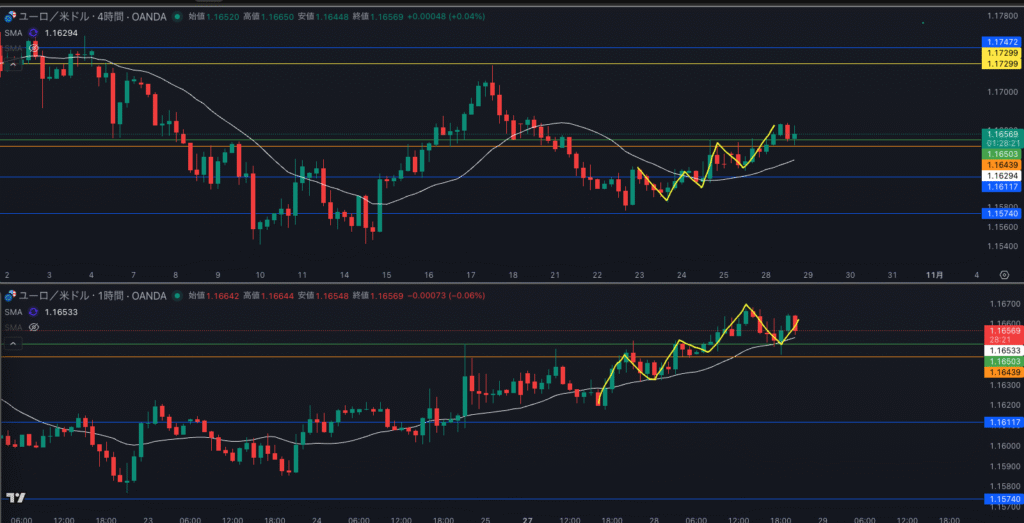Click the yellow 1.17299 price label

tap(1001, 63)
